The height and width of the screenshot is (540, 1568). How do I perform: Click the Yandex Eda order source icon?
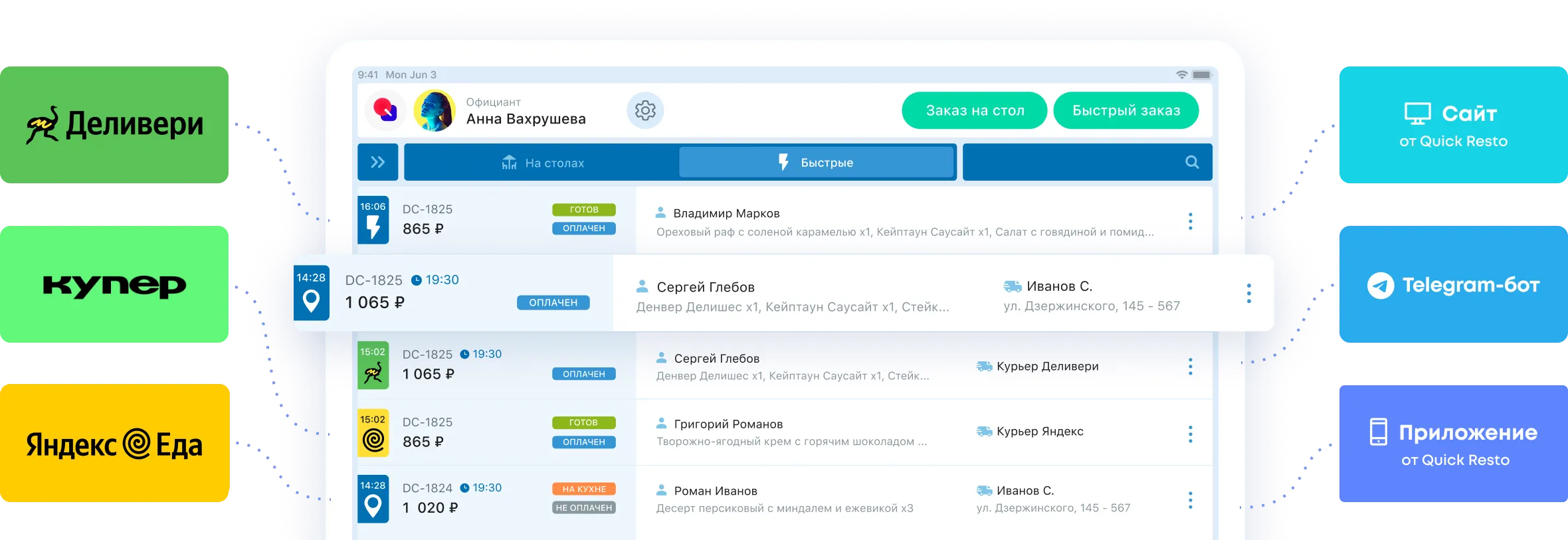373,440
